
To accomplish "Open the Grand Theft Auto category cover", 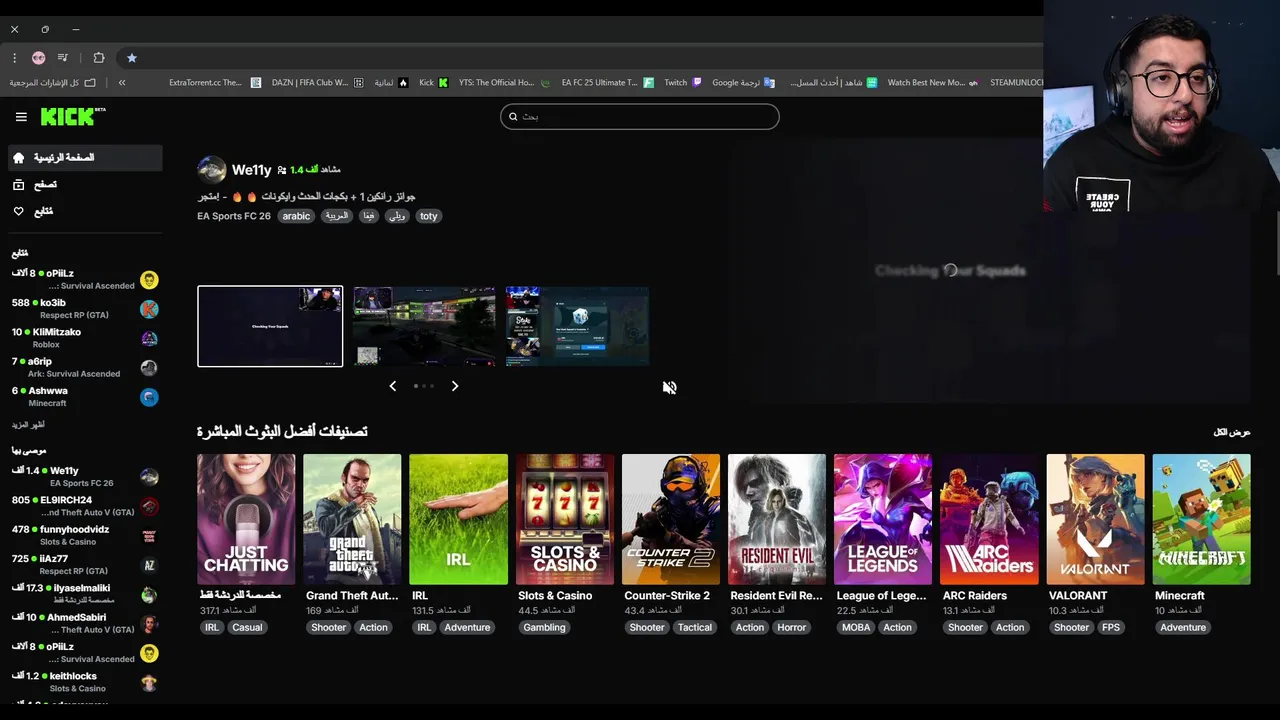I will coord(352,519).
